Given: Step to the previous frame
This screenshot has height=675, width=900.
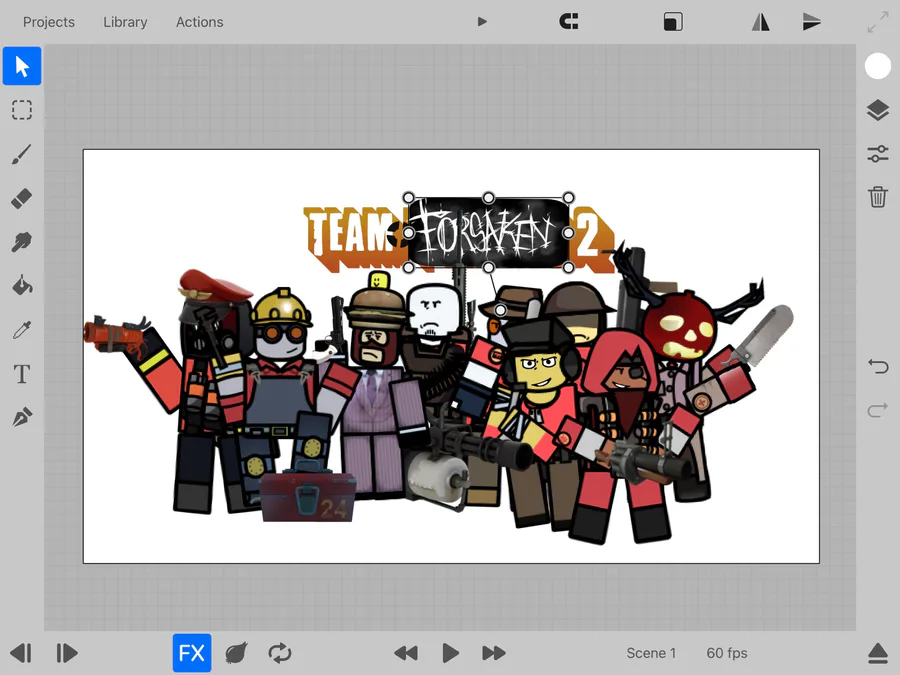Looking at the screenshot, I should [x=21, y=653].
